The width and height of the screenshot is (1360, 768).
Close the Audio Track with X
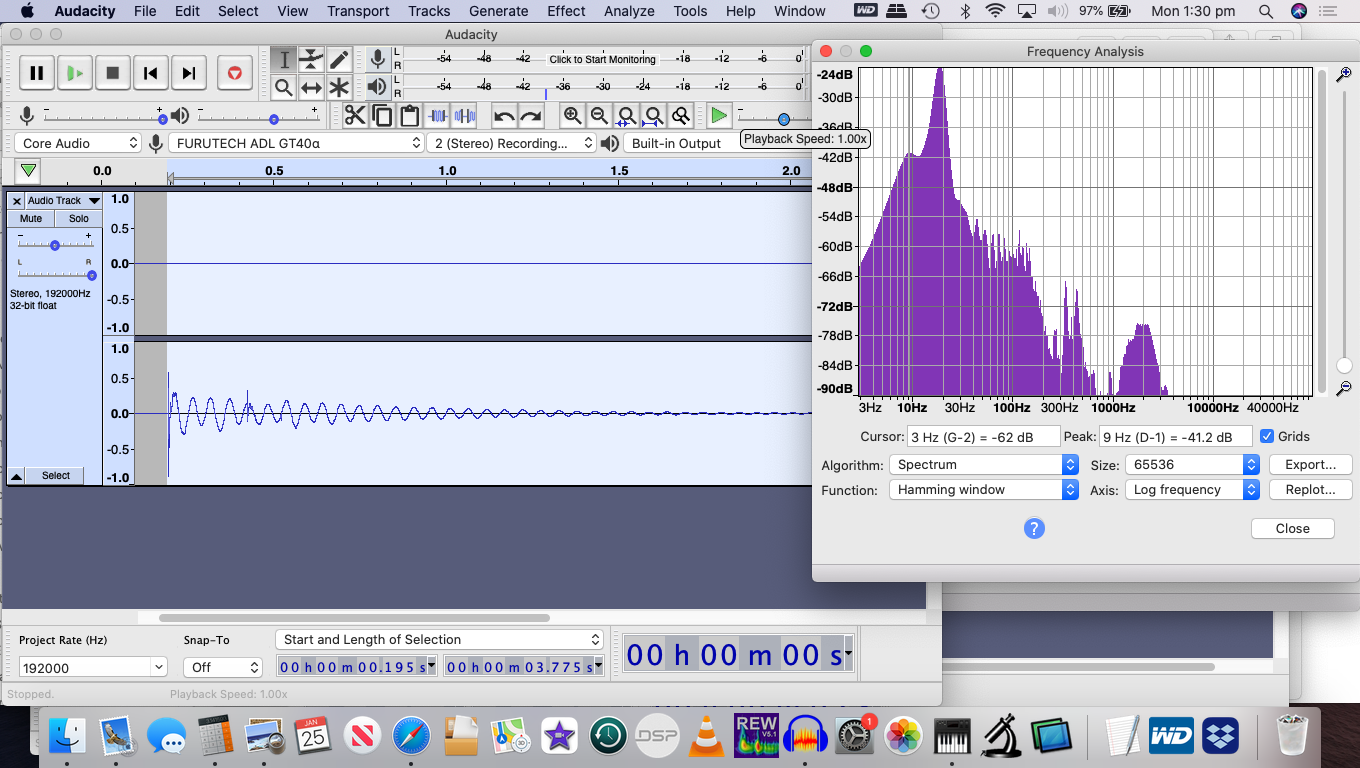click(x=16, y=201)
